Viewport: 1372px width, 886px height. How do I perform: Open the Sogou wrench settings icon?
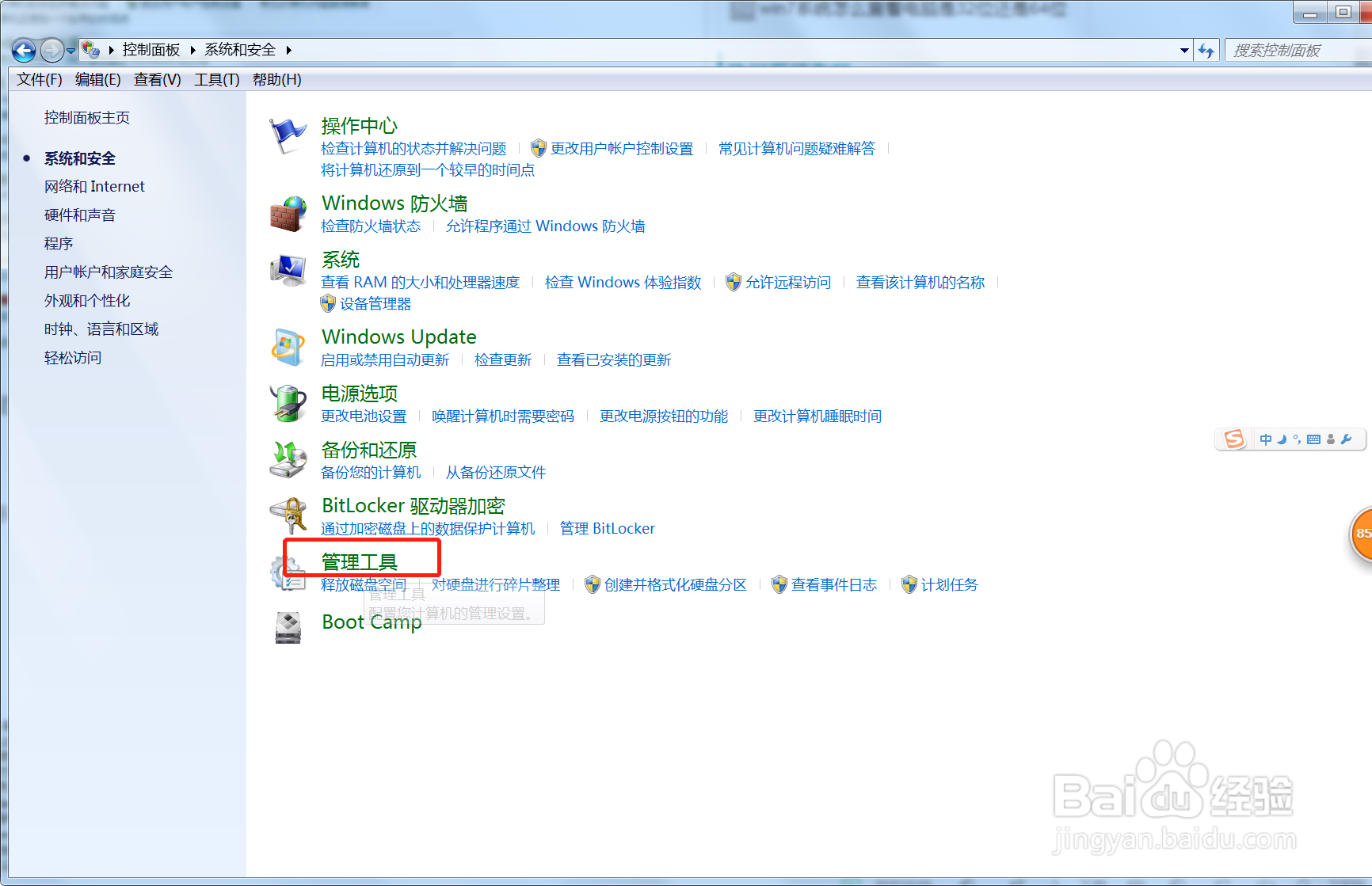1346,439
